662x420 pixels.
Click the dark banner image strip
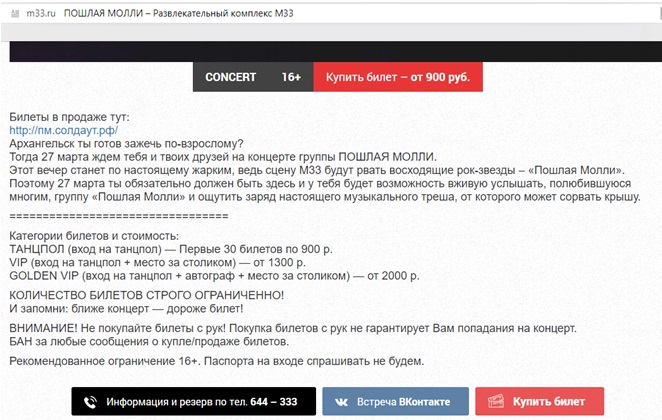330,51
